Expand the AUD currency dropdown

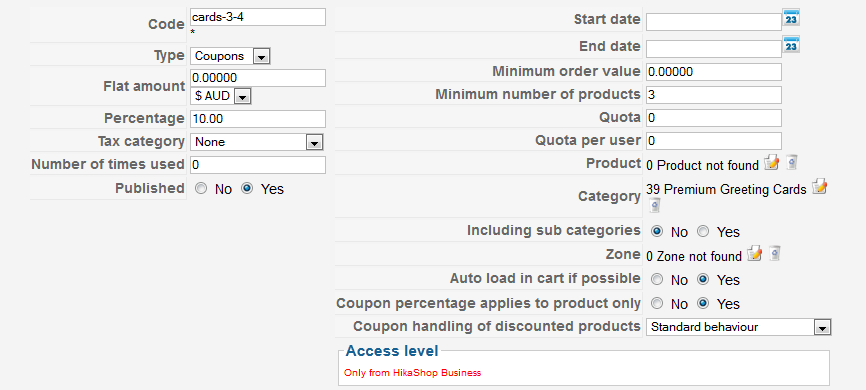(221, 97)
